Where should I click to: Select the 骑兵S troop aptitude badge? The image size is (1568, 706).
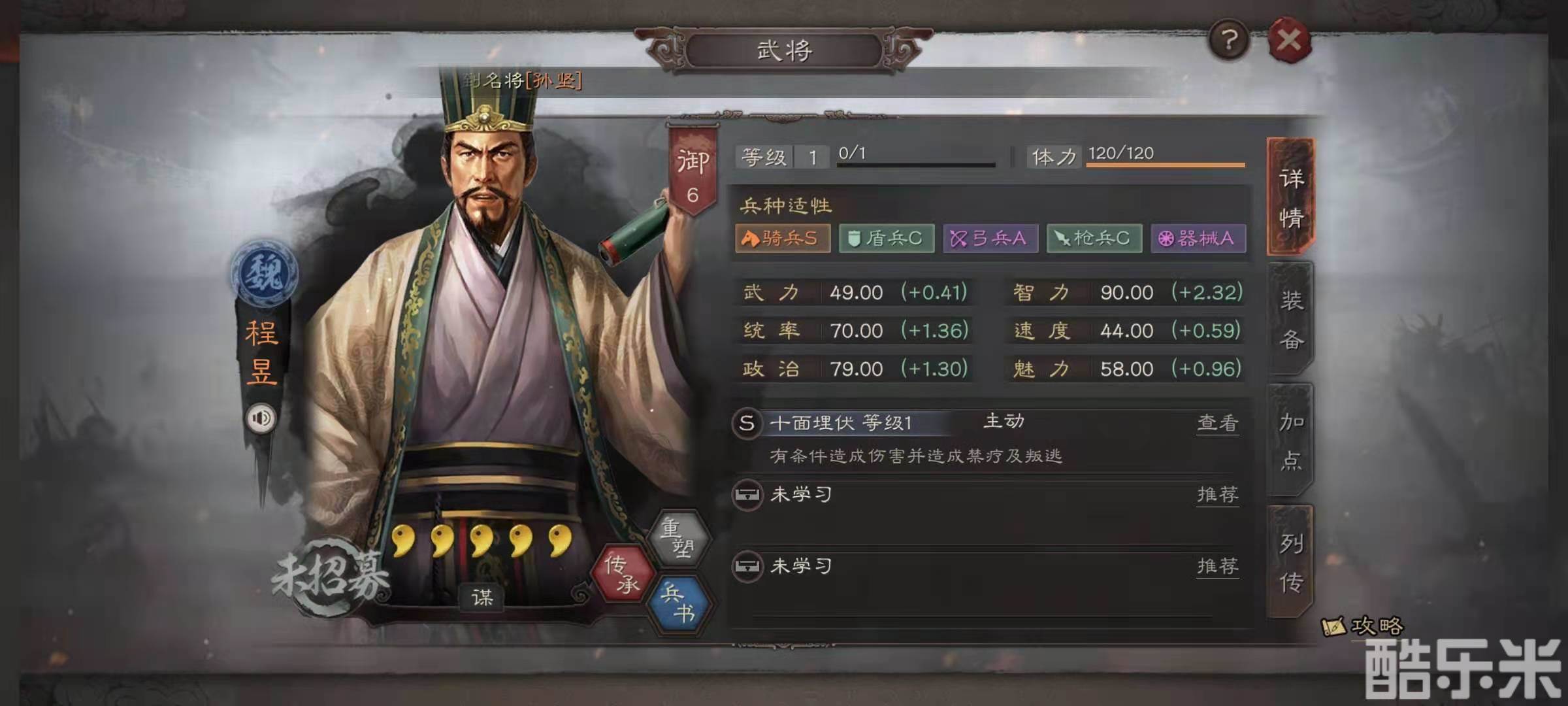783,239
